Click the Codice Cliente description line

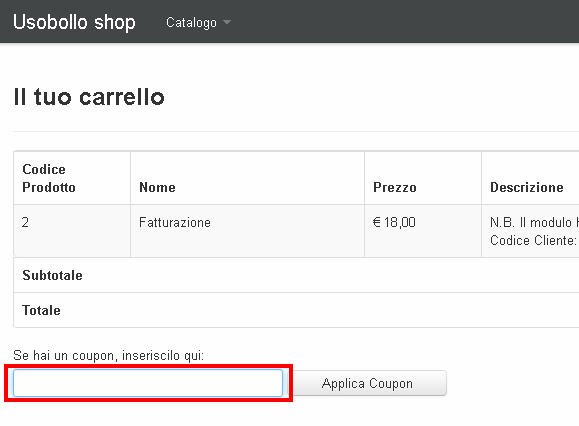click(534, 240)
